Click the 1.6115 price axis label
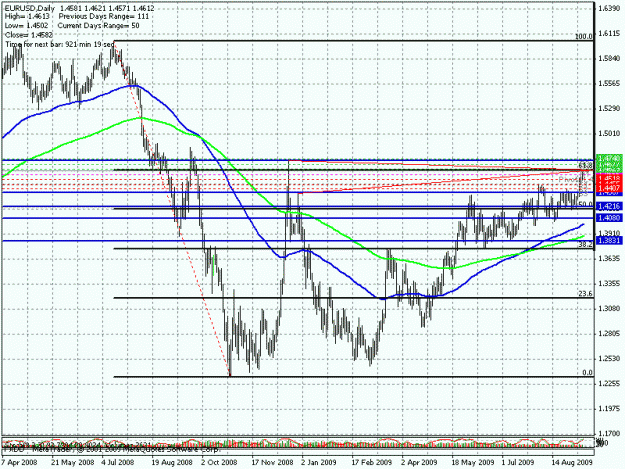This screenshot has height=469, width=625. pos(609,33)
